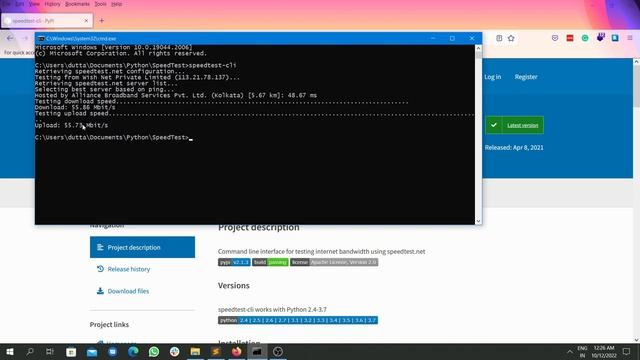This screenshot has width=640, height=360.
Task: Open taskbar search magnifier
Action: (30, 351)
